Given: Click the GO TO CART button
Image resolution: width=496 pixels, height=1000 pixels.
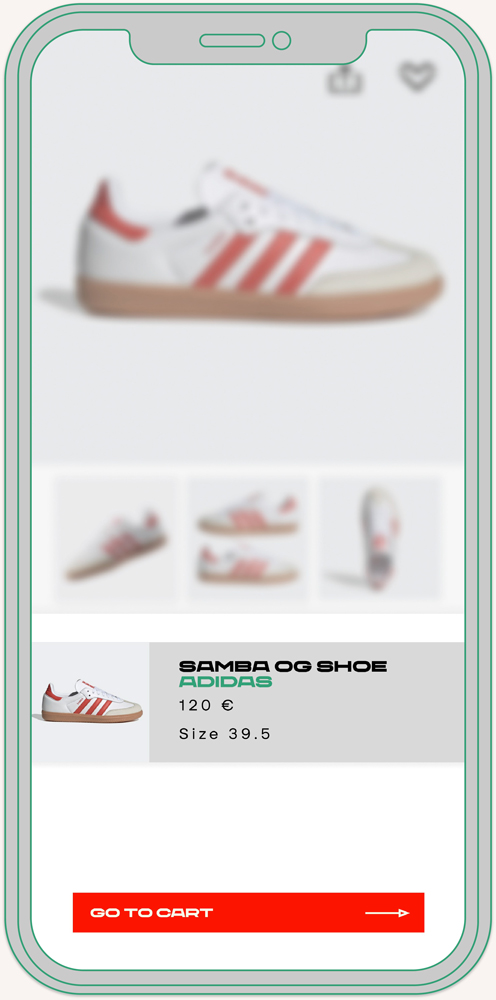Looking at the screenshot, I should pos(248,913).
